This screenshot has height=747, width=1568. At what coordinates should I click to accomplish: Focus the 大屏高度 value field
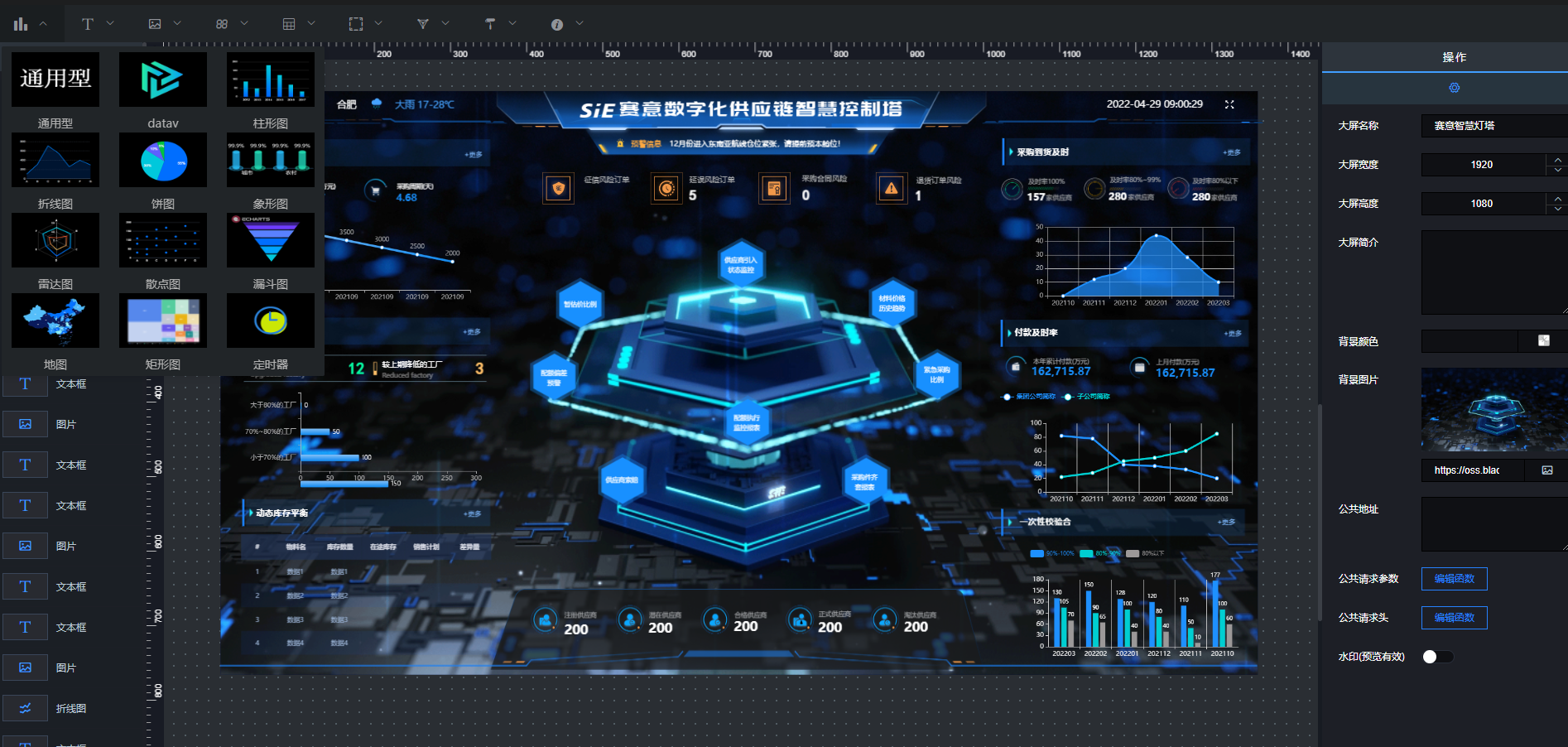click(x=1483, y=204)
